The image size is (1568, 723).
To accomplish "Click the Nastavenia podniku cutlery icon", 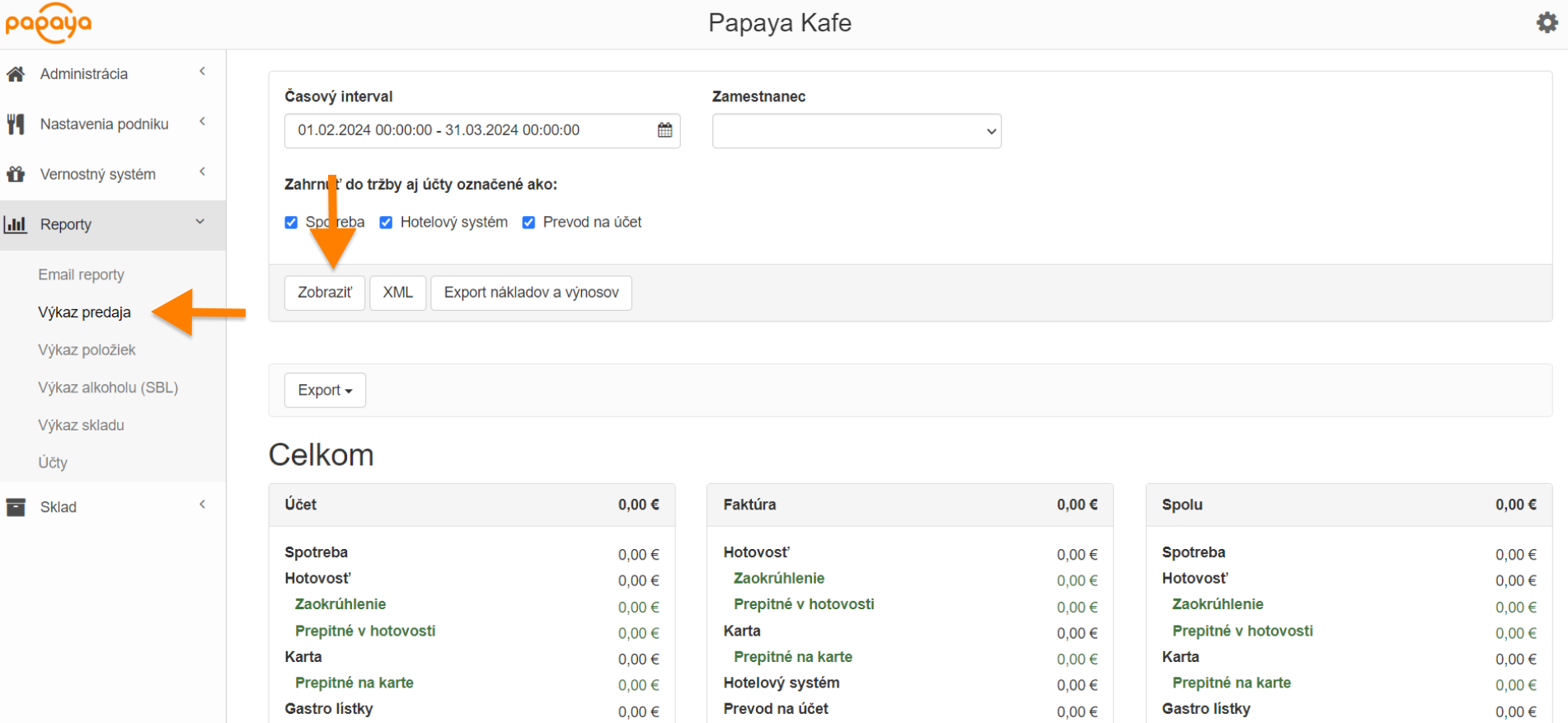I will click(x=16, y=124).
